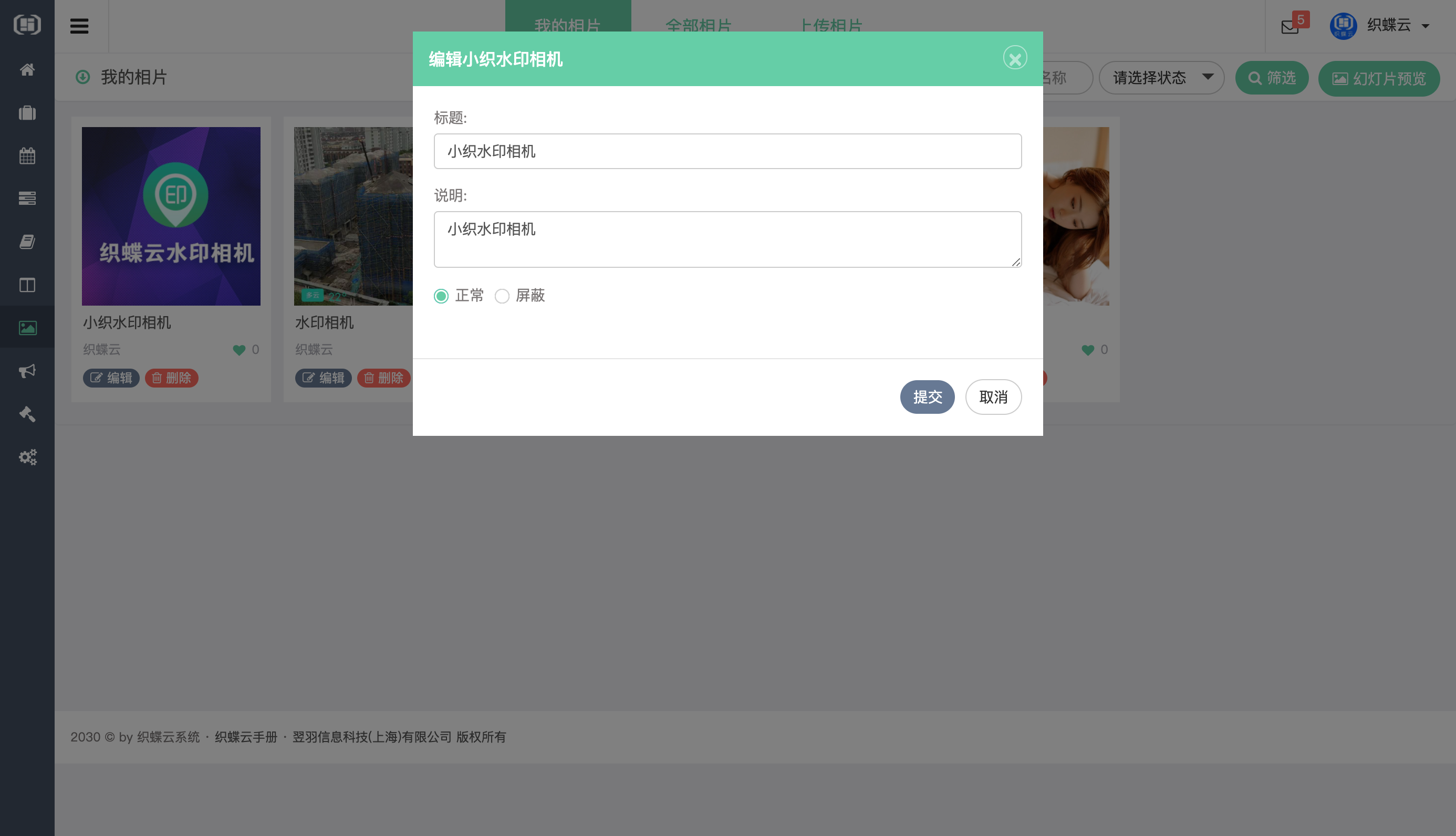Select the 正常 radio button
The height and width of the screenshot is (836, 1456).
(x=441, y=296)
